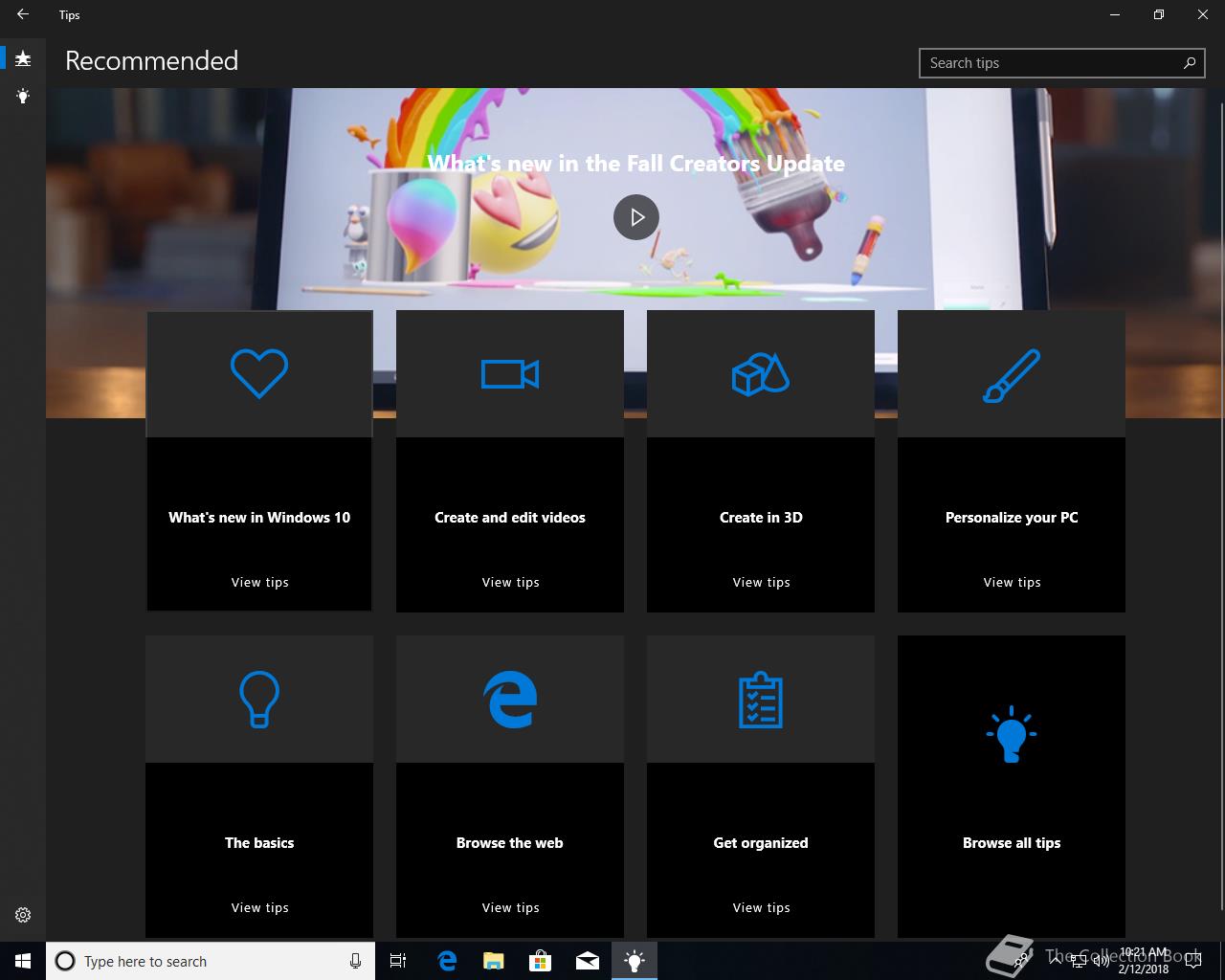
Task: Click the video camera icon tile
Action: coord(510,374)
